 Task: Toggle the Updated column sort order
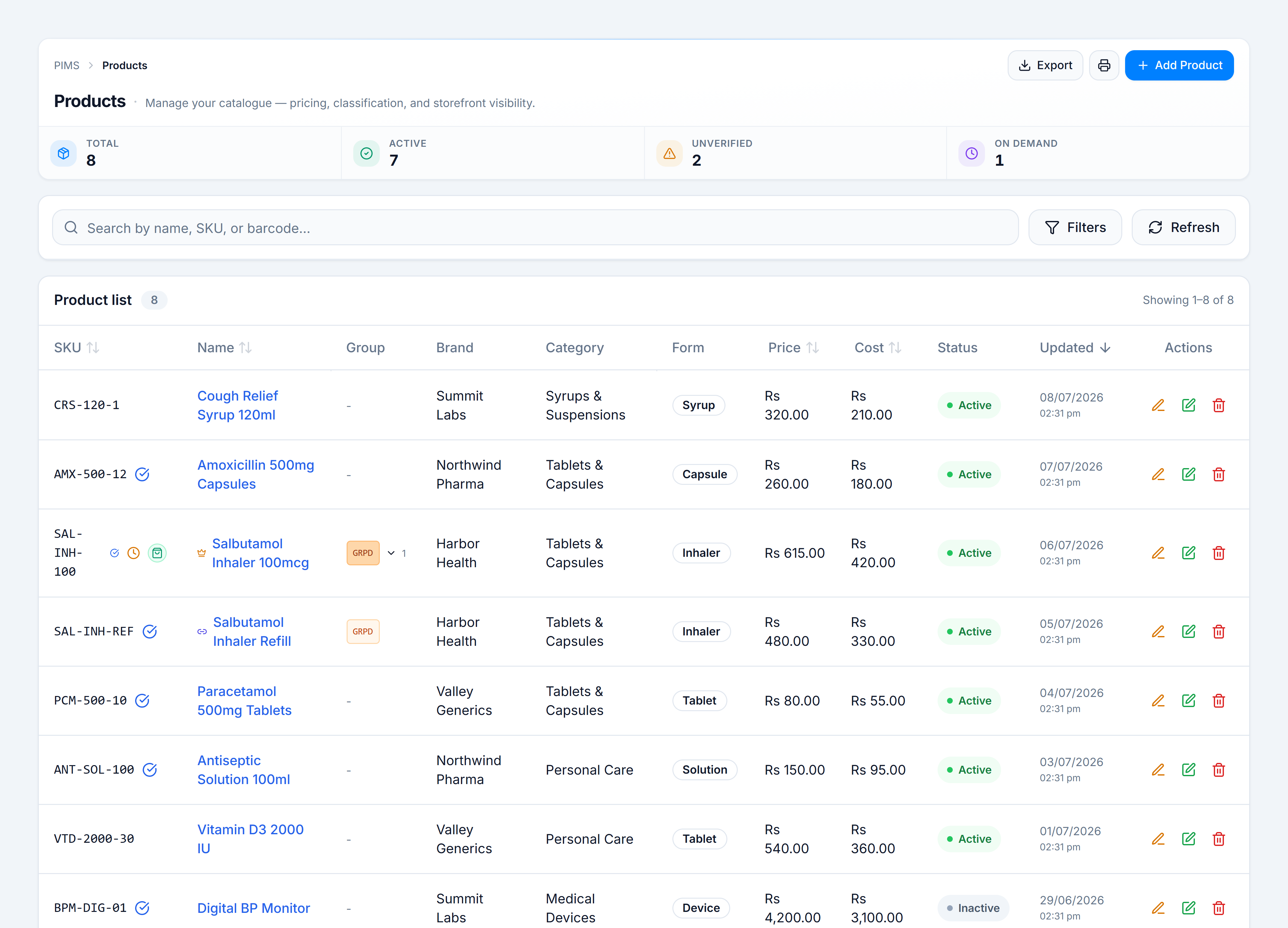[1075, 348]
